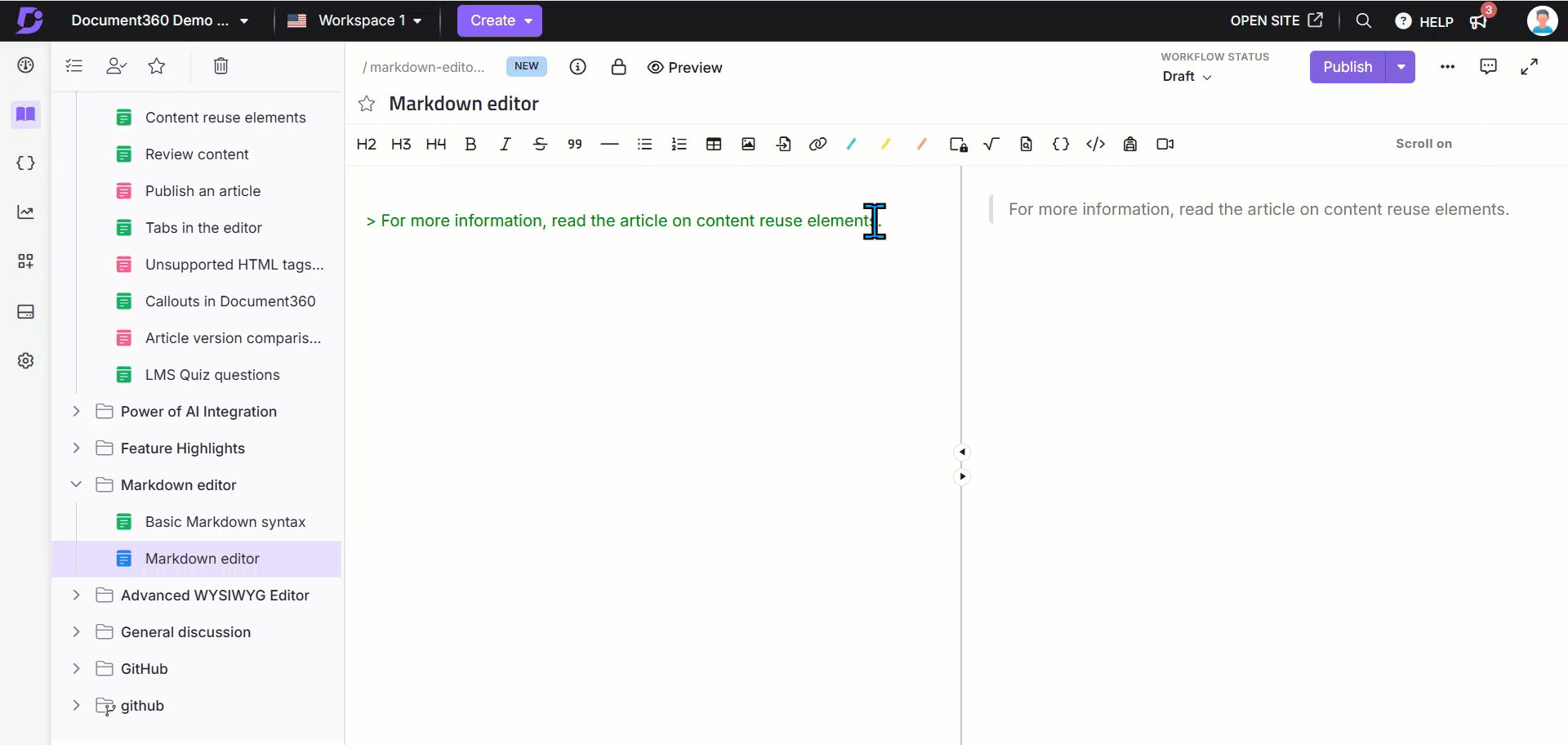The width and height of the screenshot is (1568, 745).
Task: Select the Callouts in Document360 article
Action: (229, 301)
